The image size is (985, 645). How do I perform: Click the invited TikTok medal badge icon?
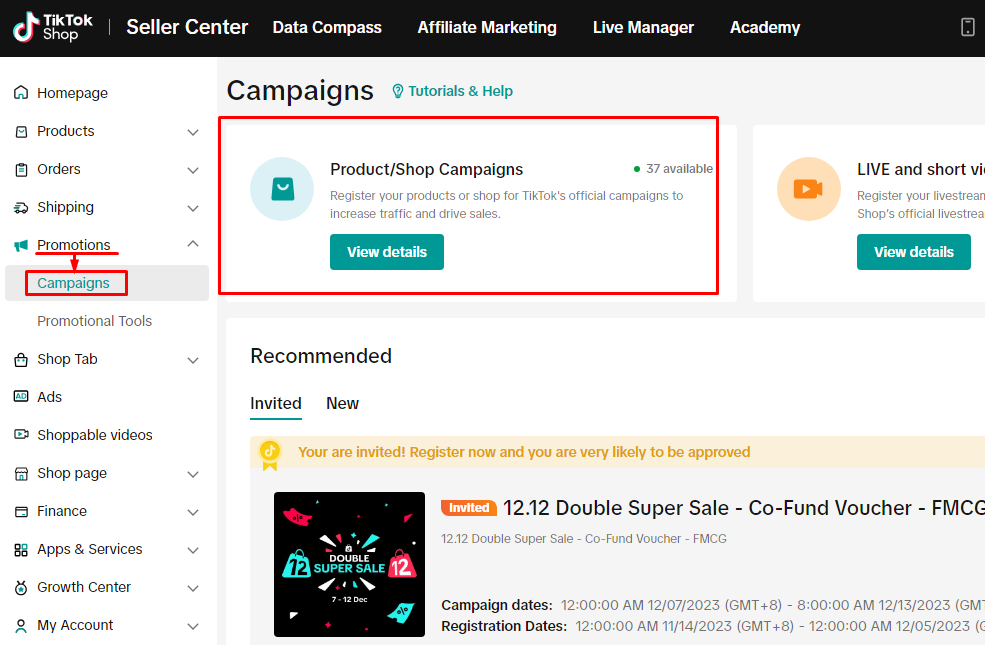(x=270, y=455)
